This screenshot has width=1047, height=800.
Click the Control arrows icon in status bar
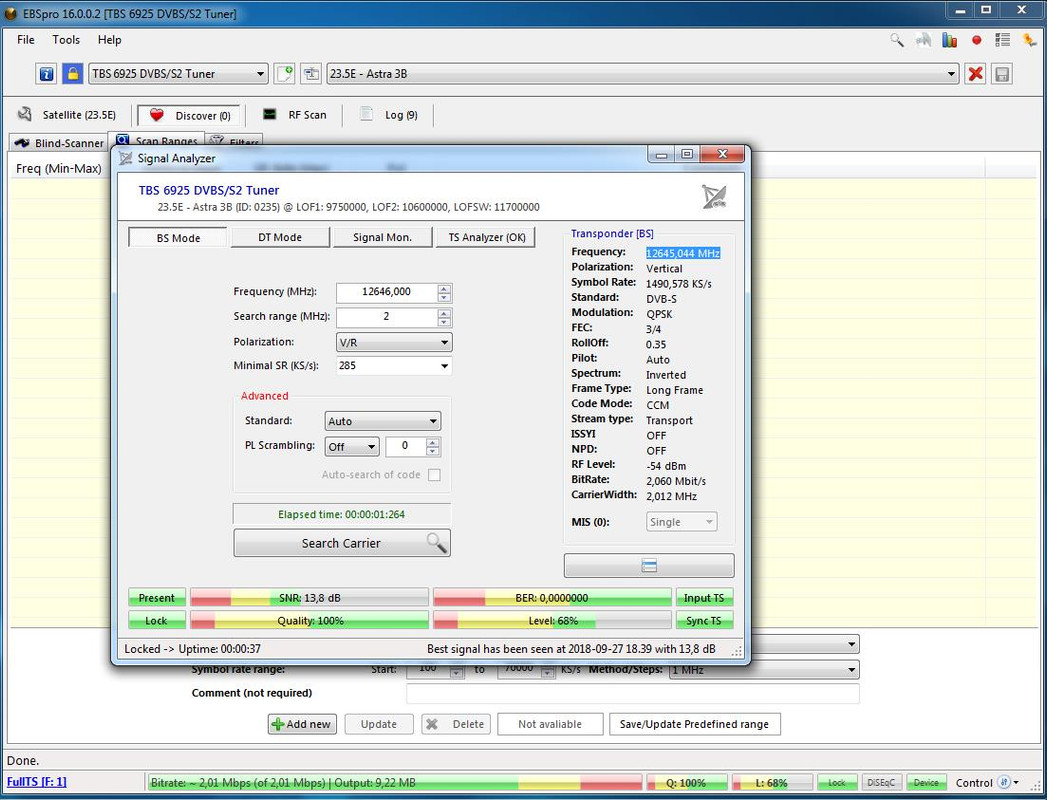[x=1004, y=782]
